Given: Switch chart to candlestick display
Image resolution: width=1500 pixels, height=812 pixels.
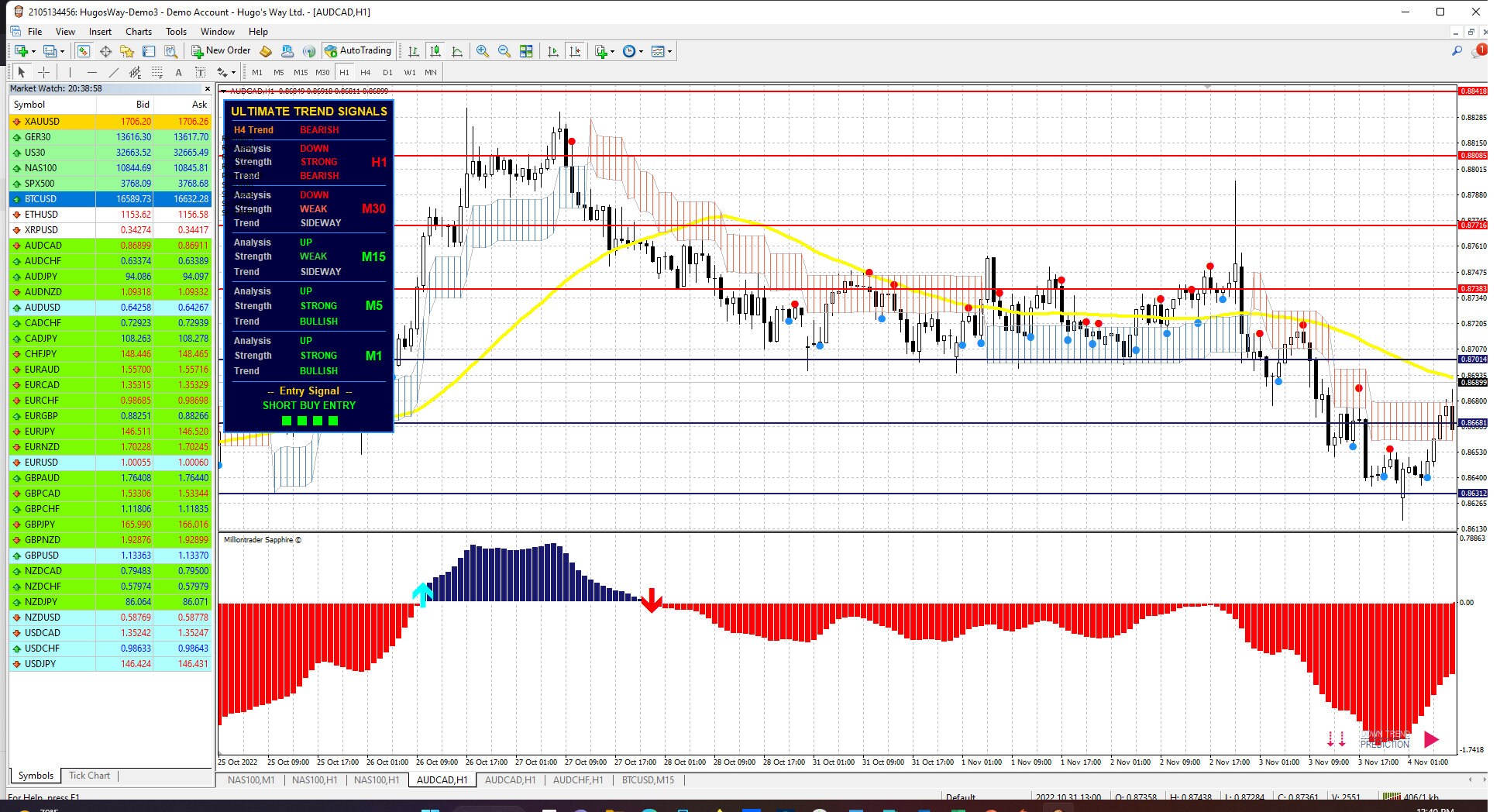Looking at the screenshot, I should point(435,51).
